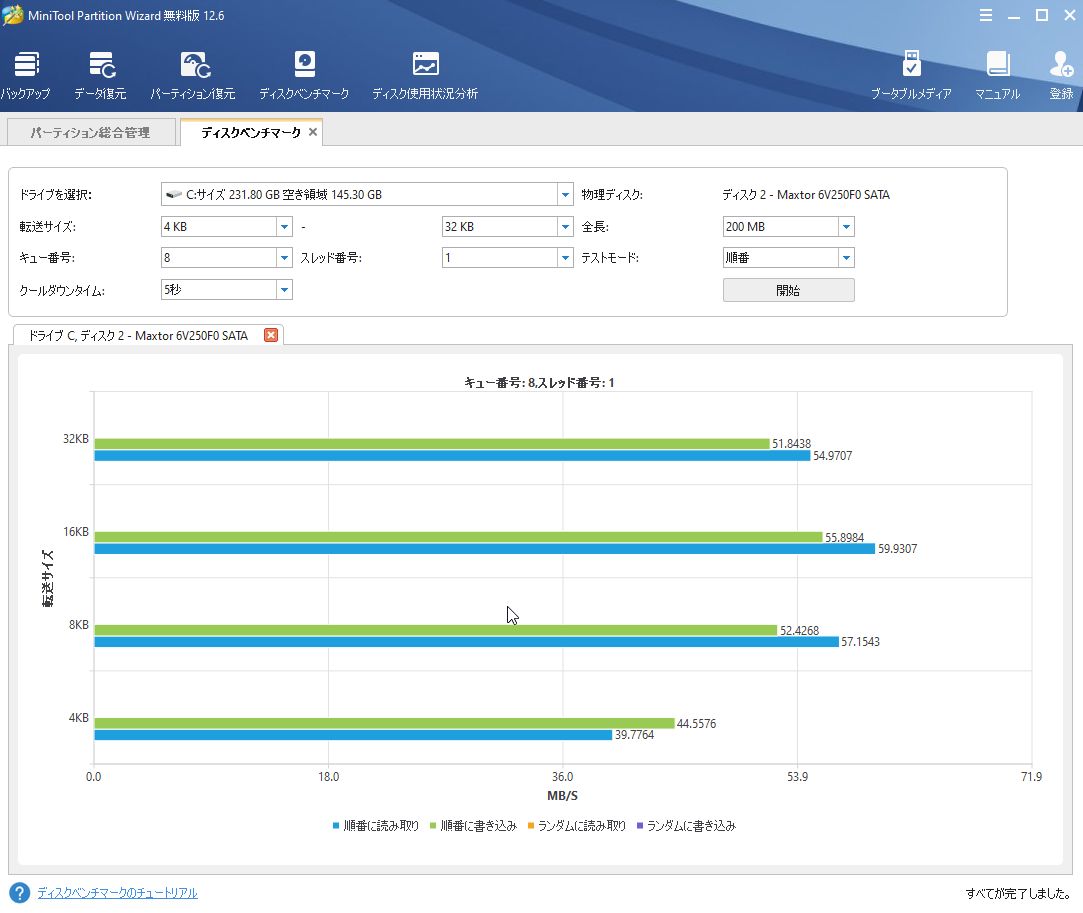Click the 8KB green write bar
Screen dimensions: 1083x913
point(436,630)
